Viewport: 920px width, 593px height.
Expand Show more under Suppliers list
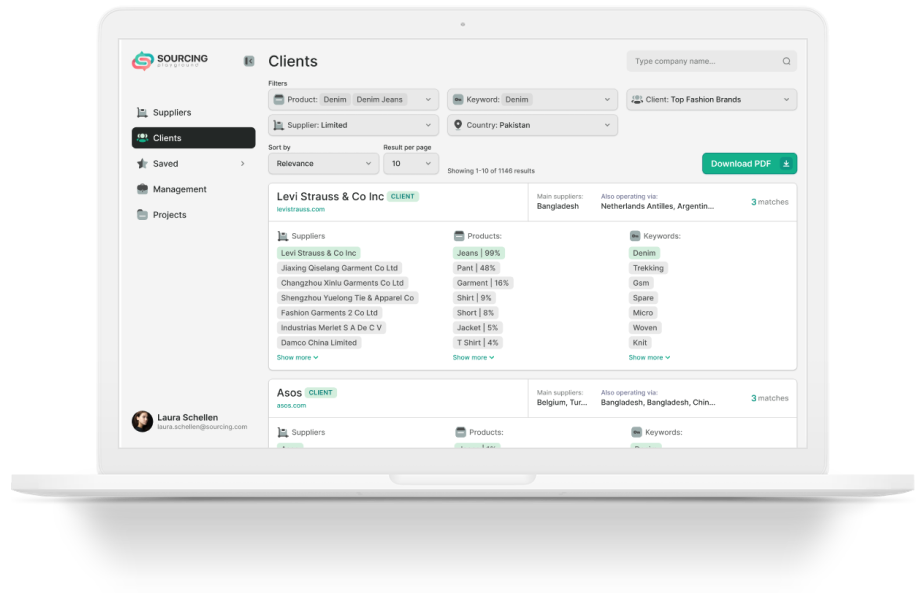click(x=297, y=357)
